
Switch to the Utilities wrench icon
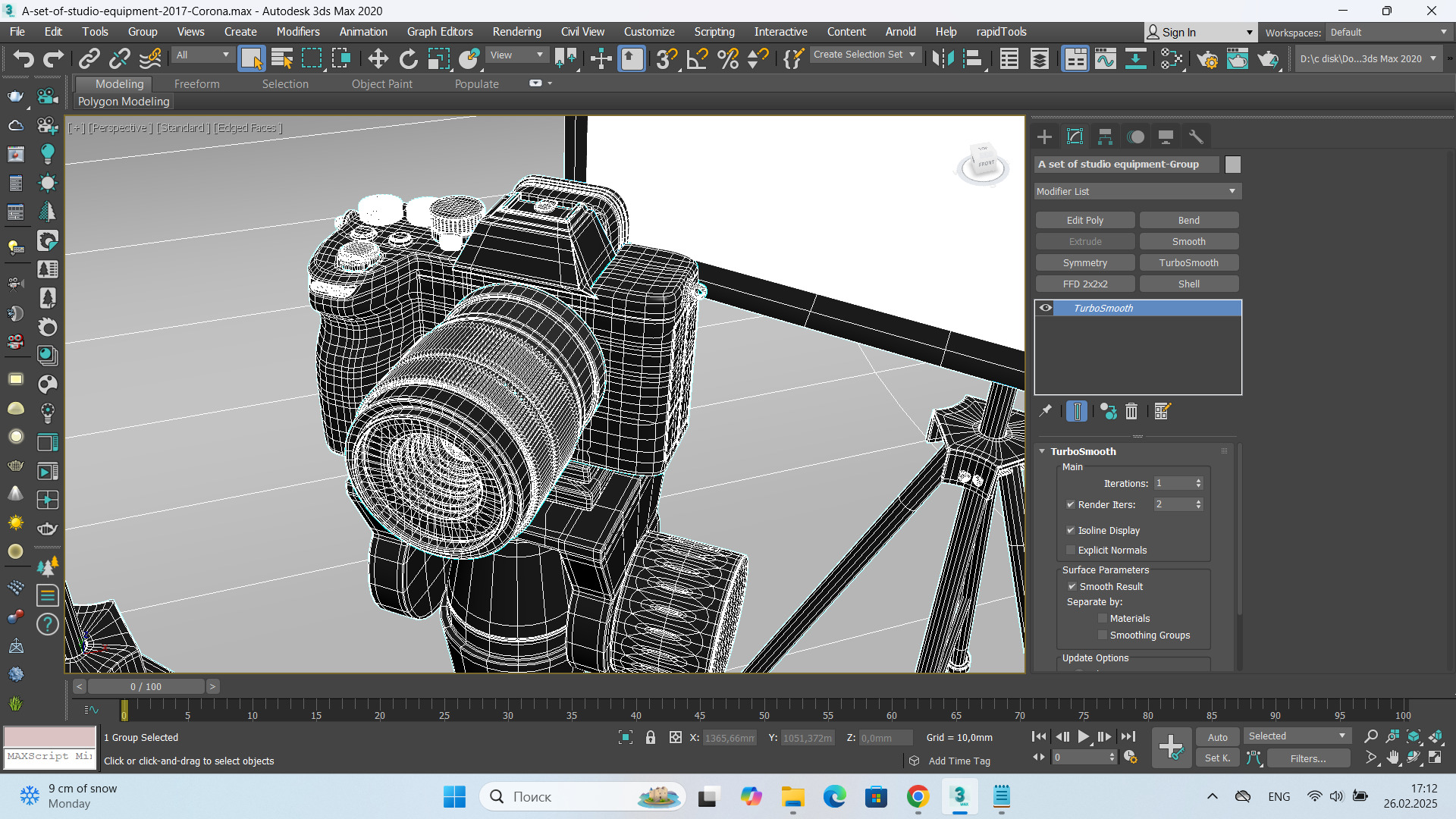pyautogui.click(x=1196, y=136)
